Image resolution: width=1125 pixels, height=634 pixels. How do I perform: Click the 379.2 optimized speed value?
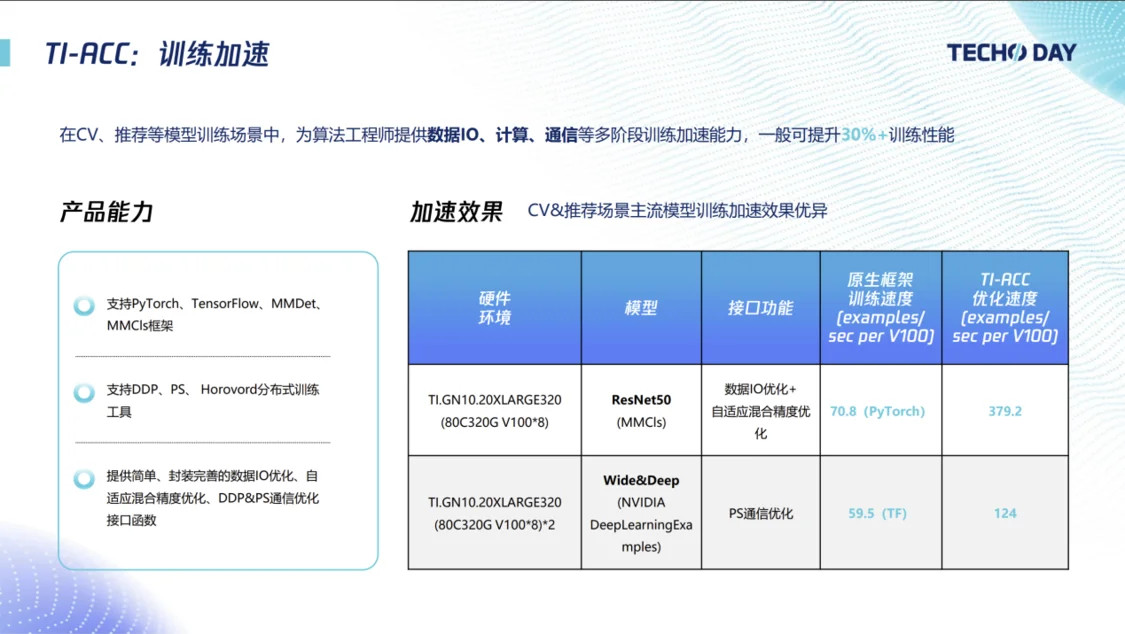pos(1004,411)
